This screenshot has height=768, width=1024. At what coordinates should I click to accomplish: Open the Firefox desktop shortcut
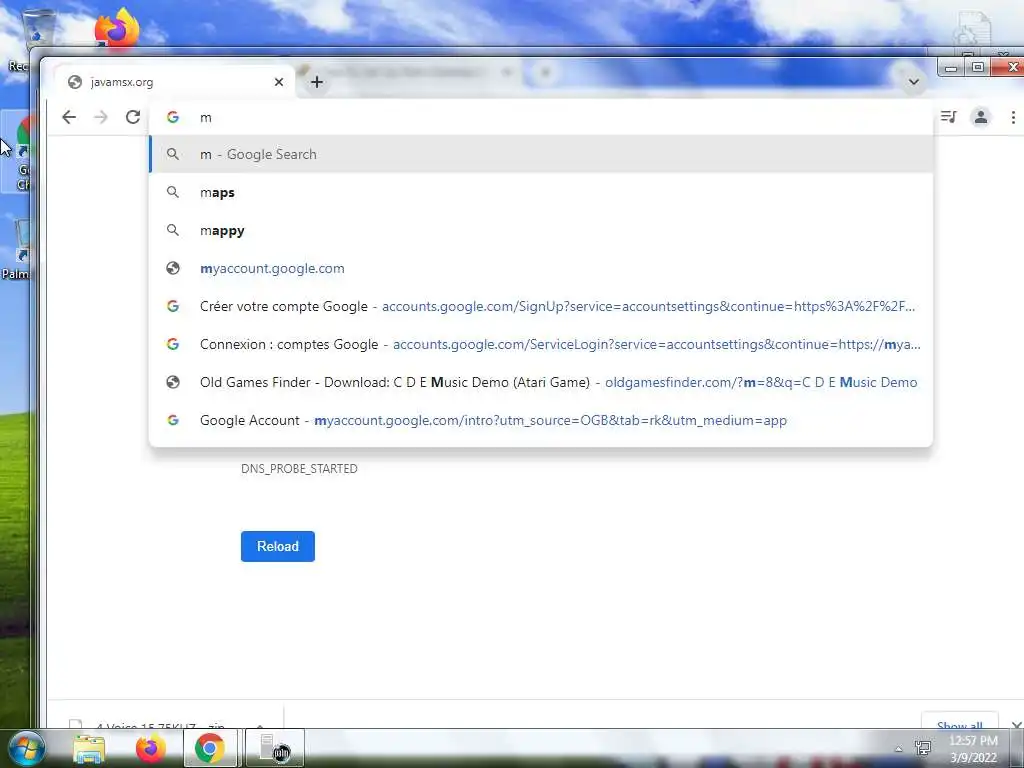pyautogui.click(x=118, y=27)
